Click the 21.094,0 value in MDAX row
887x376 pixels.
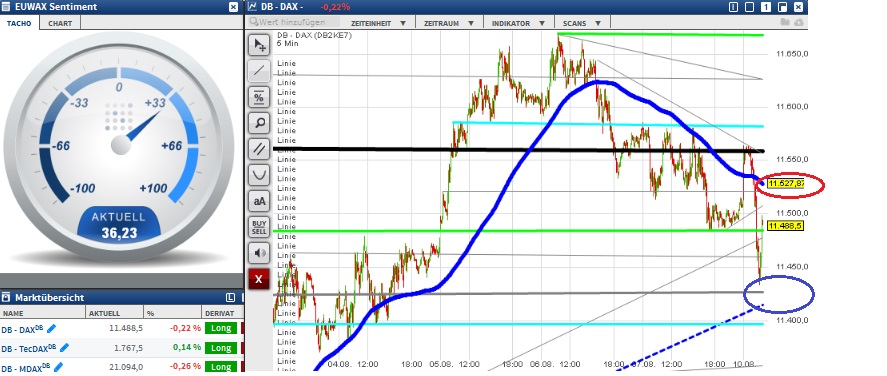click(126, 368)
